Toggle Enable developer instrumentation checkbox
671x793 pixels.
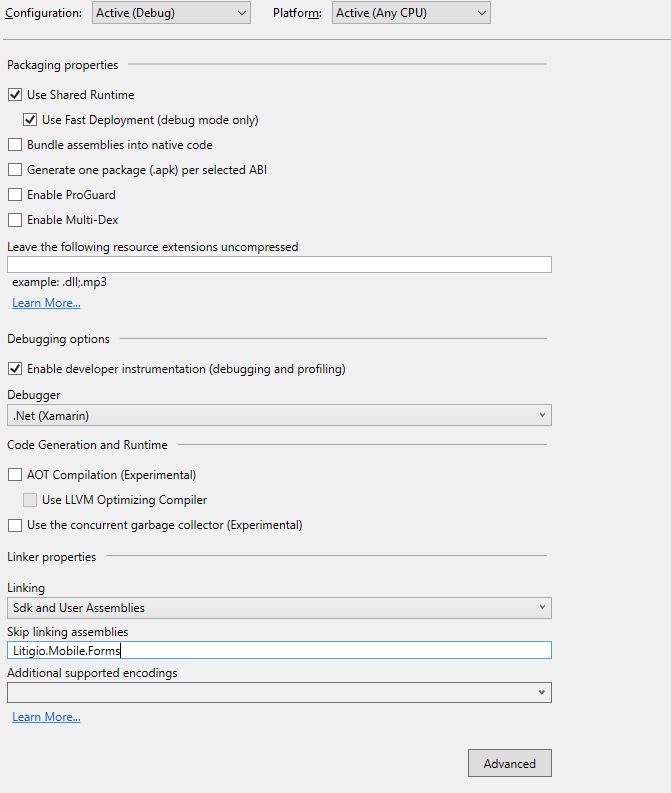[x=15, y=369]
